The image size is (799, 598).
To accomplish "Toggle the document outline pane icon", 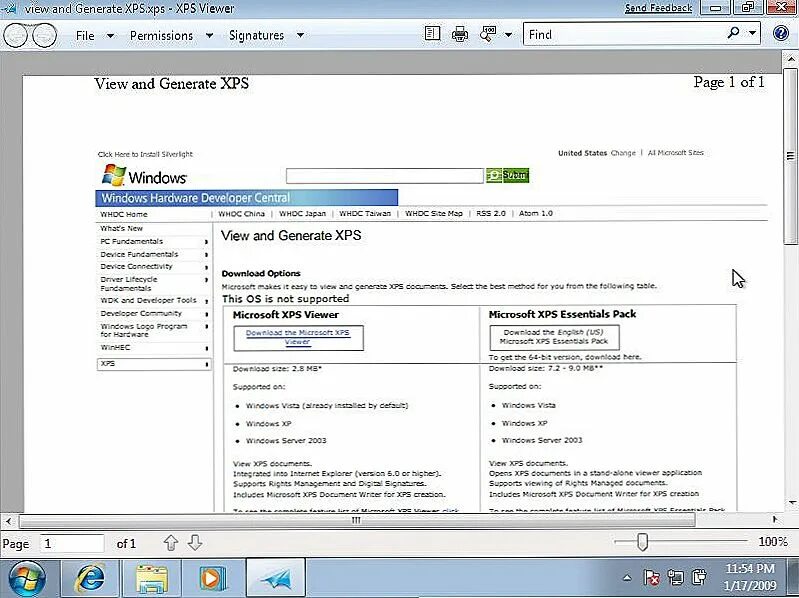I will [432, 34].
